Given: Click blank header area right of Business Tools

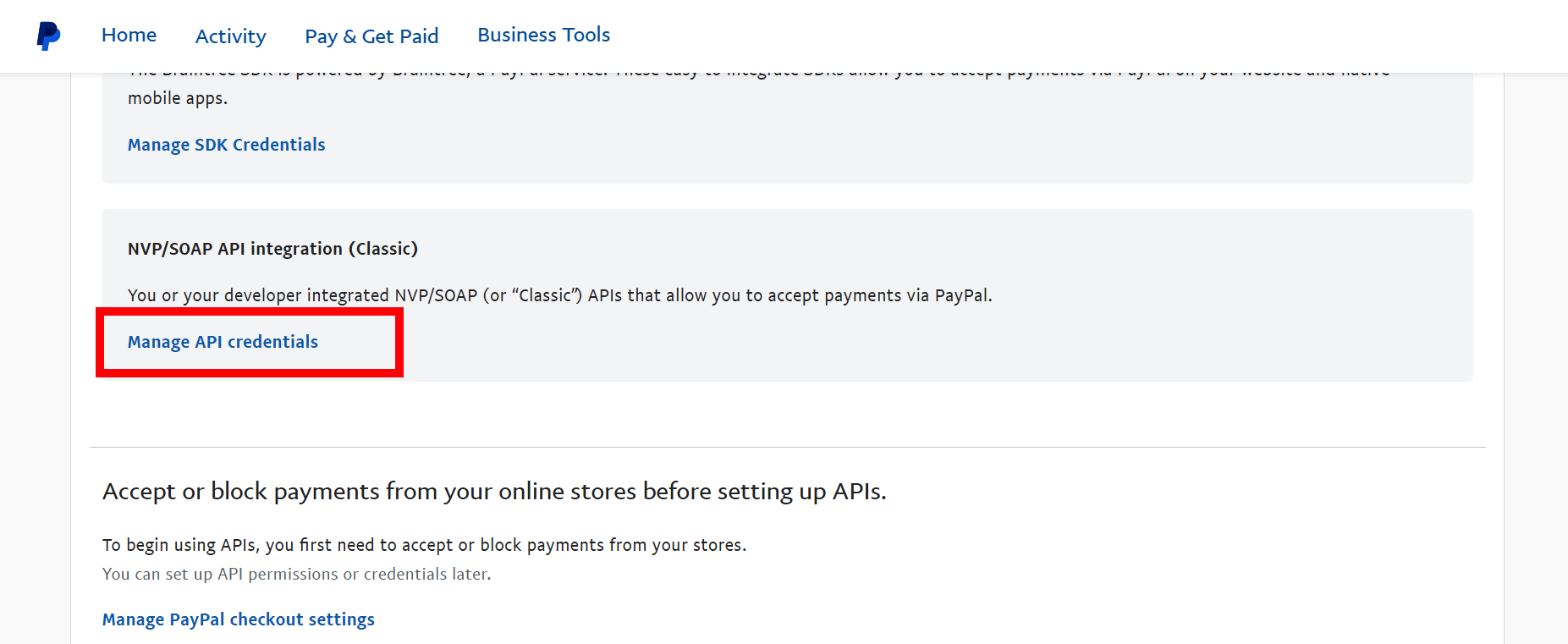Looking at the screenshot, I should coord(1015,36).
